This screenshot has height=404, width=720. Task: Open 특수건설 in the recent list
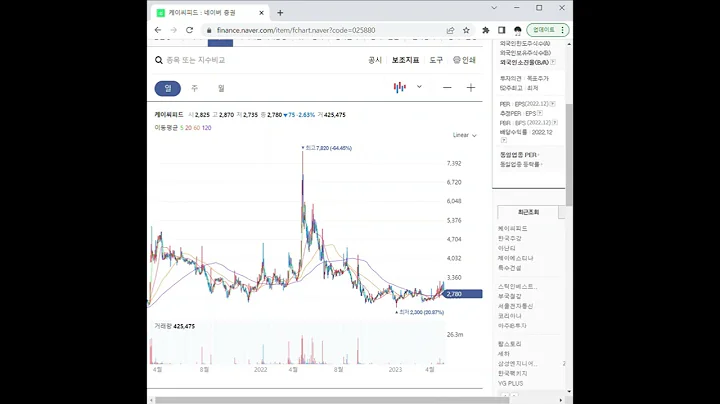[510, 268]
